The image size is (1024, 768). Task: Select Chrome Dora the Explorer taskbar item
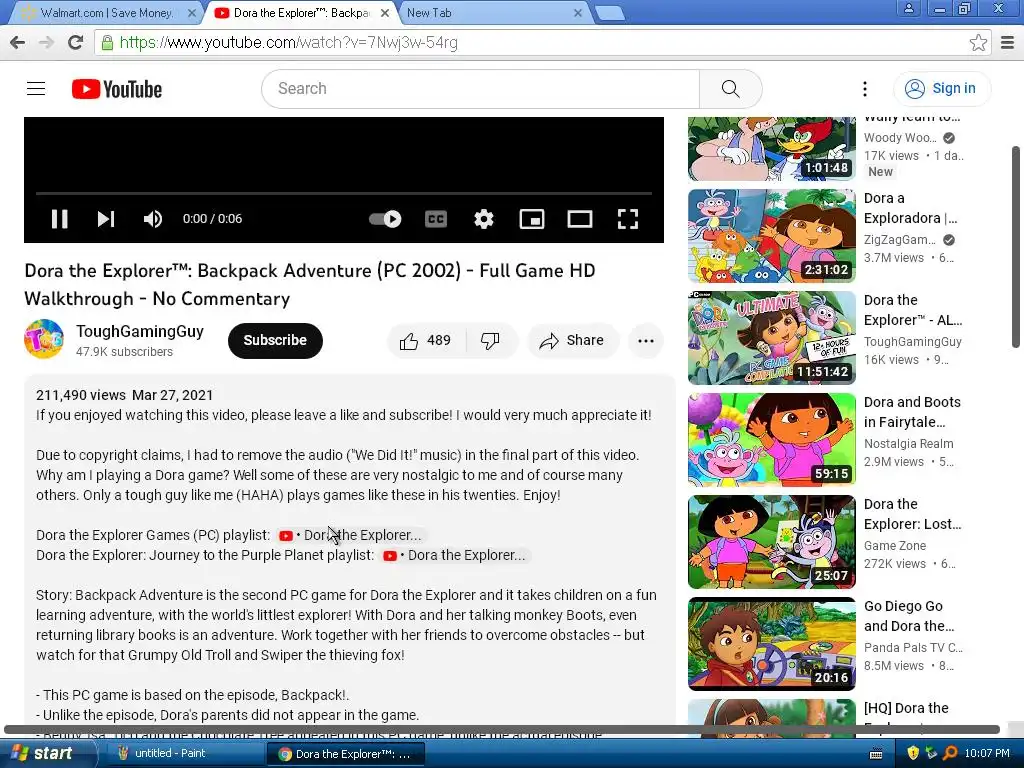point(346,754)
